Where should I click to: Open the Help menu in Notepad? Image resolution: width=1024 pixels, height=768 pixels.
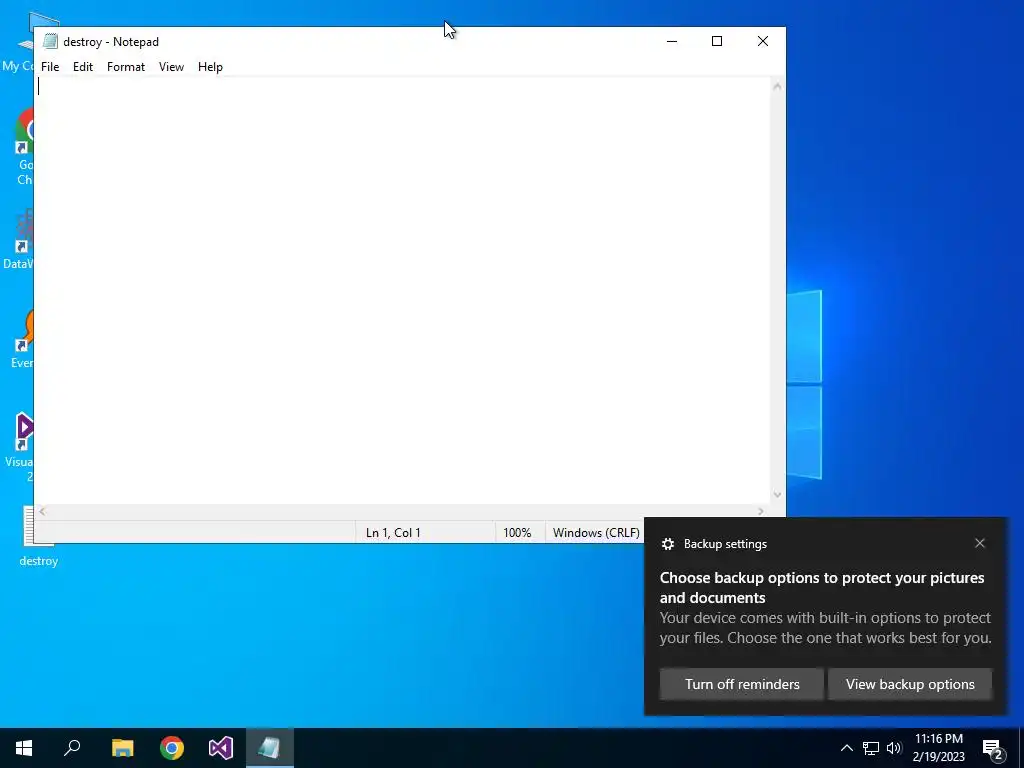pyautogui.click(x=210, y=67)
